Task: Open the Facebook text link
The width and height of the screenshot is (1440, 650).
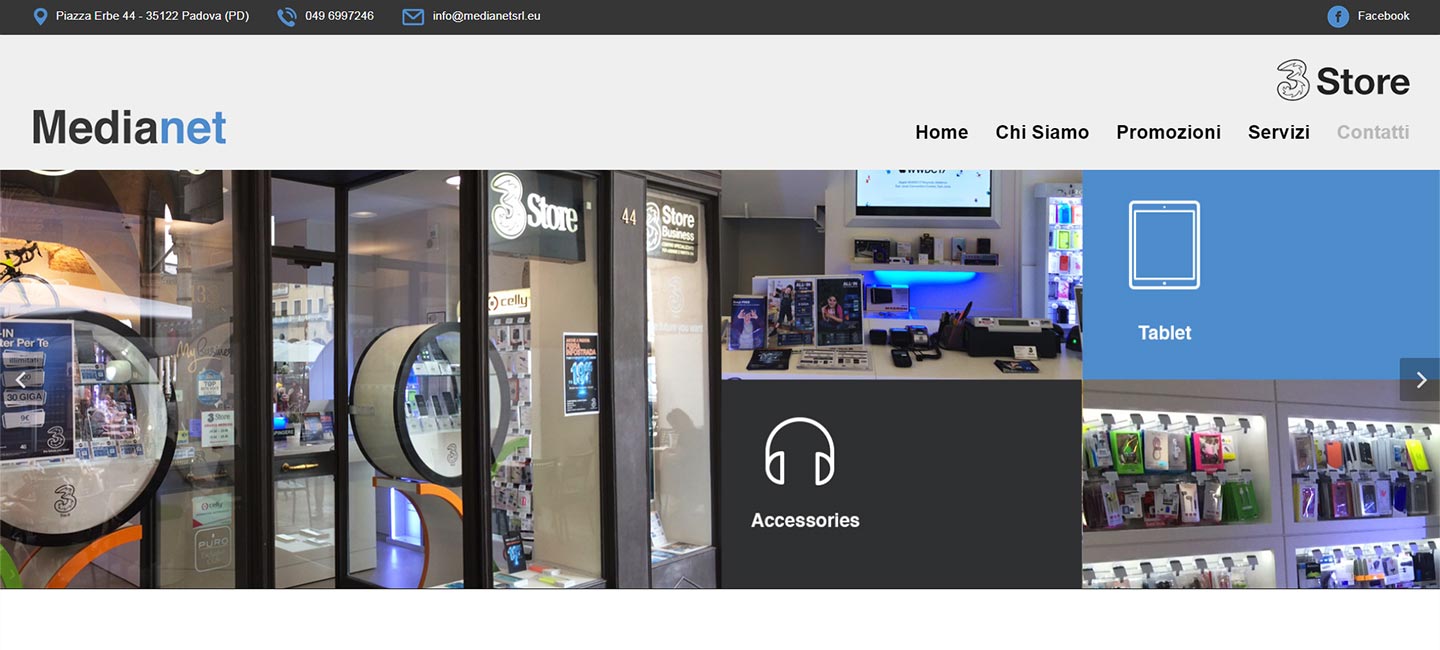Action: click(x=1383, y=16)
